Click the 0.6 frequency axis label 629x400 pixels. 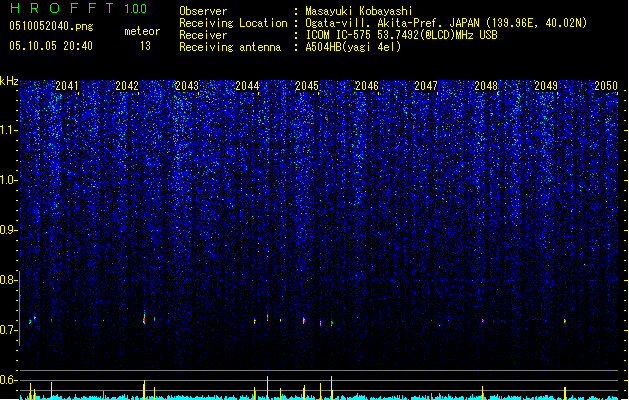(8, 380)
